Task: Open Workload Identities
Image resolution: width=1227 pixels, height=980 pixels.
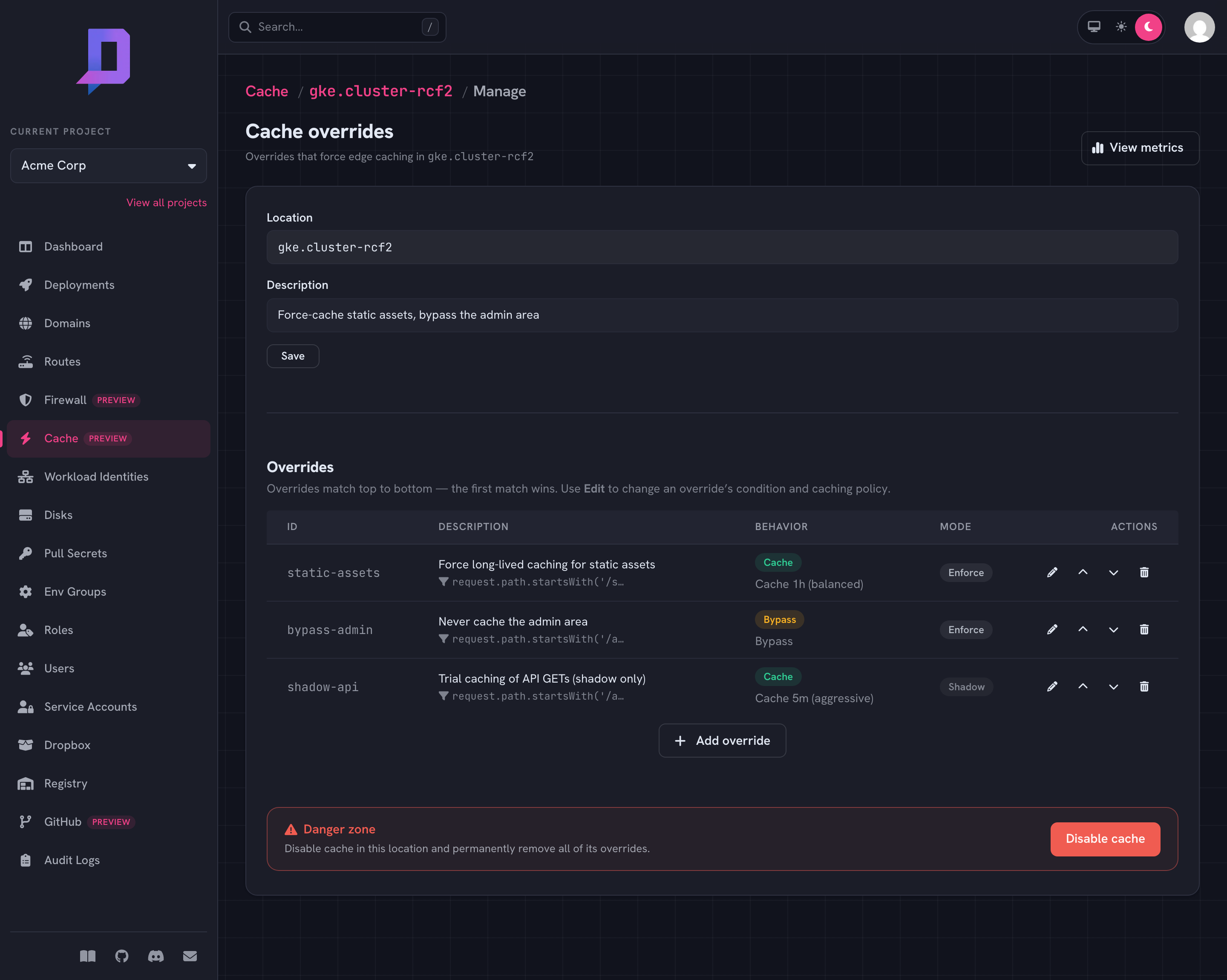Action: click(x=108, y=477)
